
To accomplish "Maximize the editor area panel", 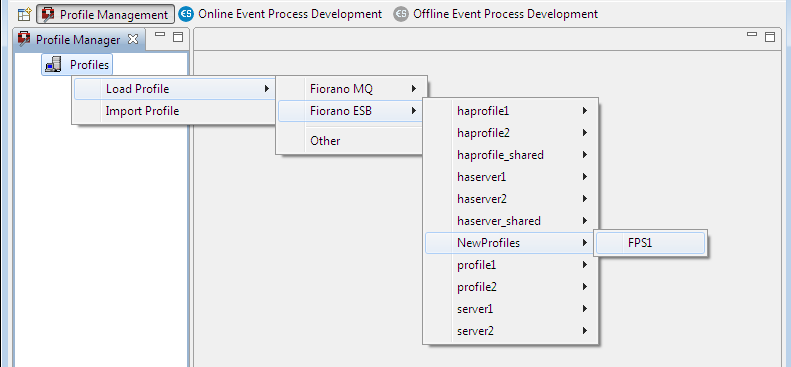I will tap(770, 37).
